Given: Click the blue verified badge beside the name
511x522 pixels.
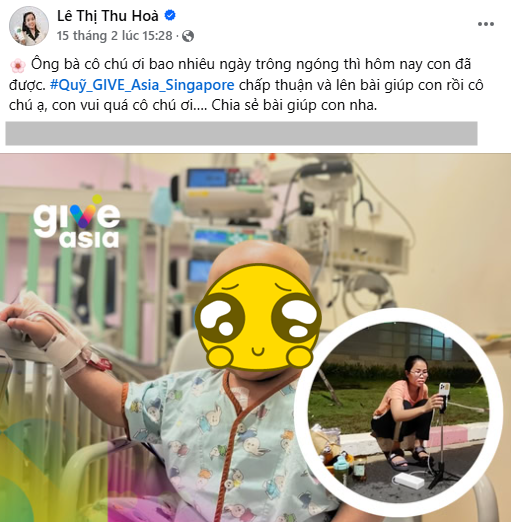Looking at the screenshot, I should click(170, 15).
